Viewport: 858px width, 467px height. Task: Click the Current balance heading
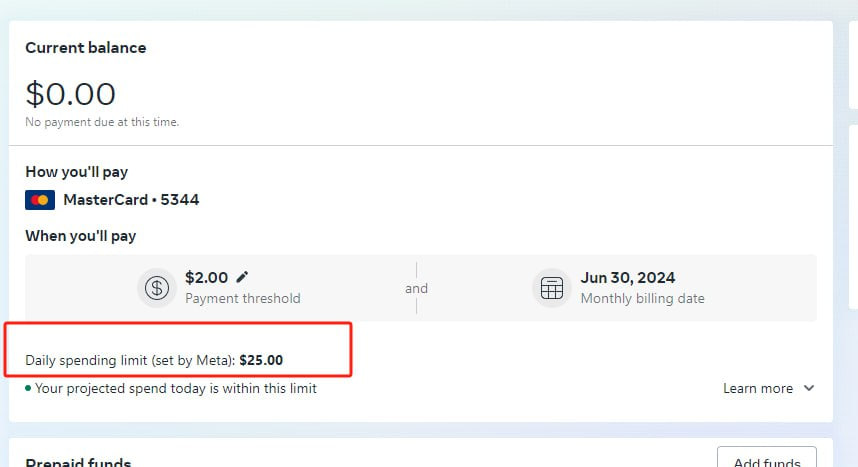click(x=86, y=48)
